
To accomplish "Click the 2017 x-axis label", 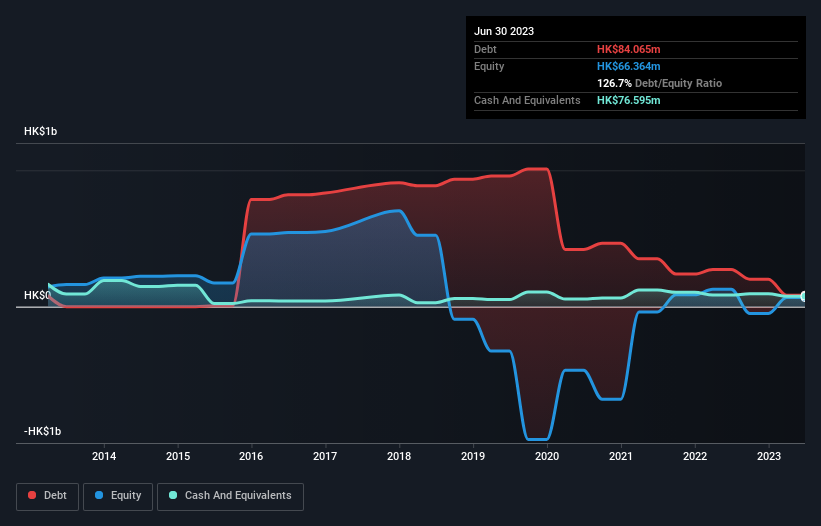I will [325, 456].
